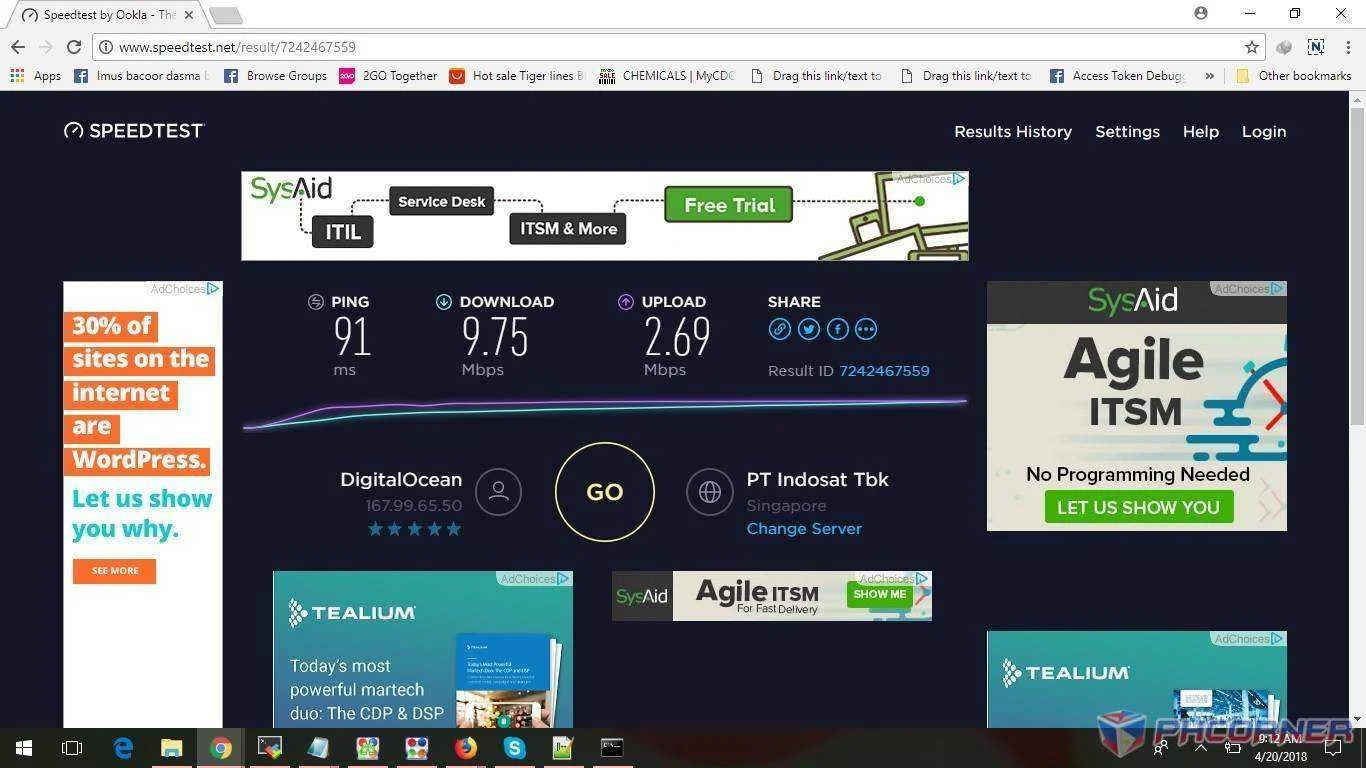Open the Chrome profile icon in title bar
Screen dimensions: 1366x768
(x=1201, y=13)
